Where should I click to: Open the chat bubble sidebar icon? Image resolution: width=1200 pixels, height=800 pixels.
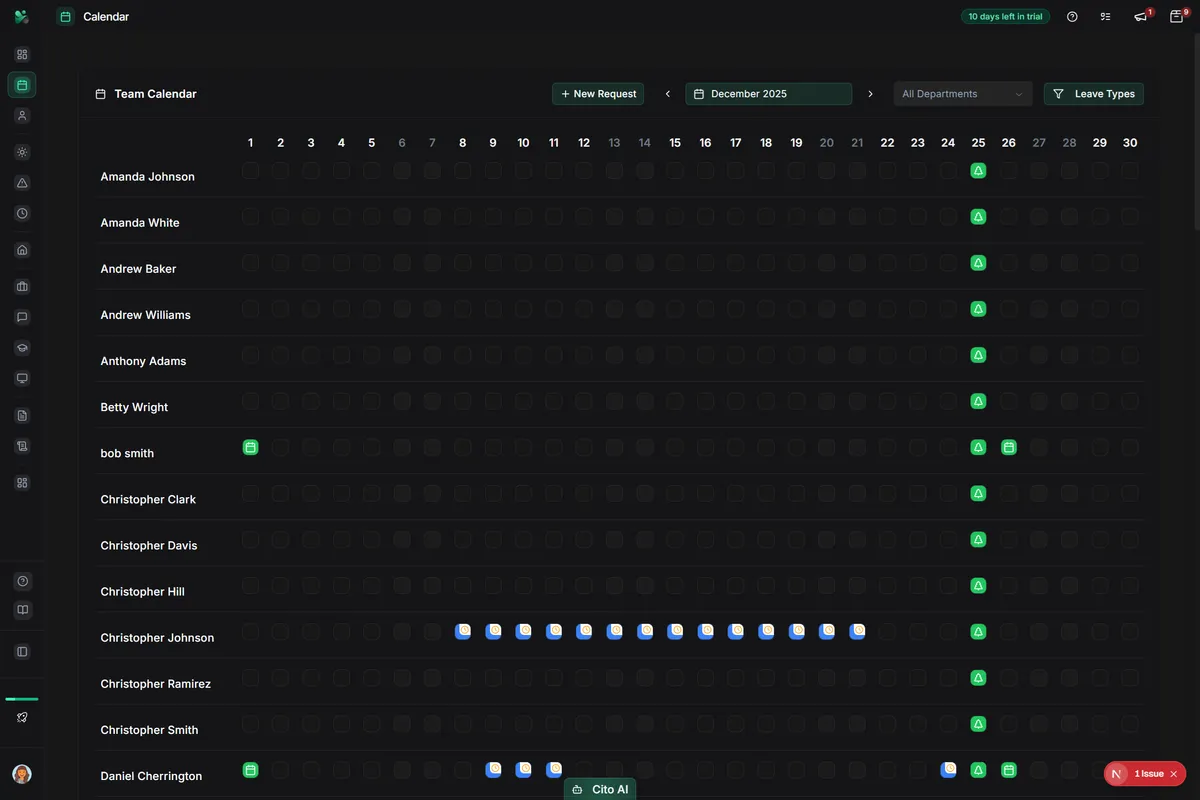tap(22, 317)
